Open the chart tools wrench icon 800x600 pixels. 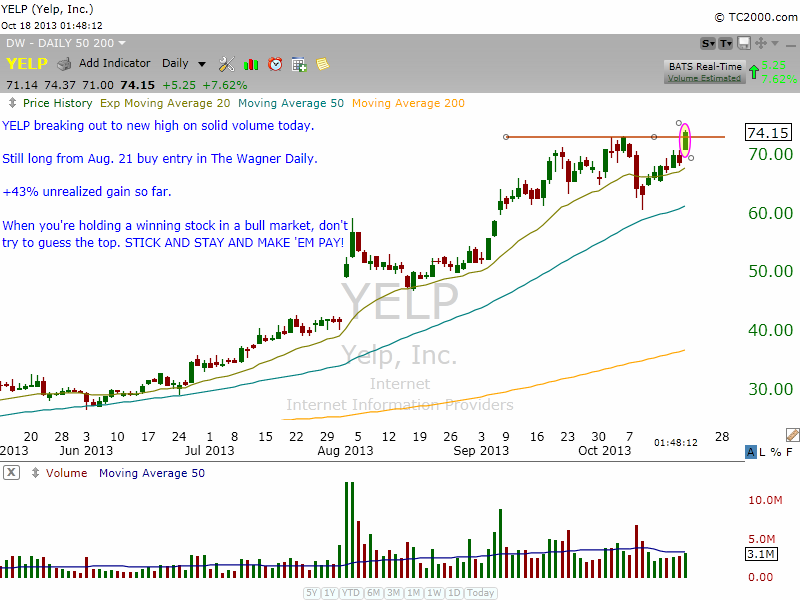tap(227, 64)
